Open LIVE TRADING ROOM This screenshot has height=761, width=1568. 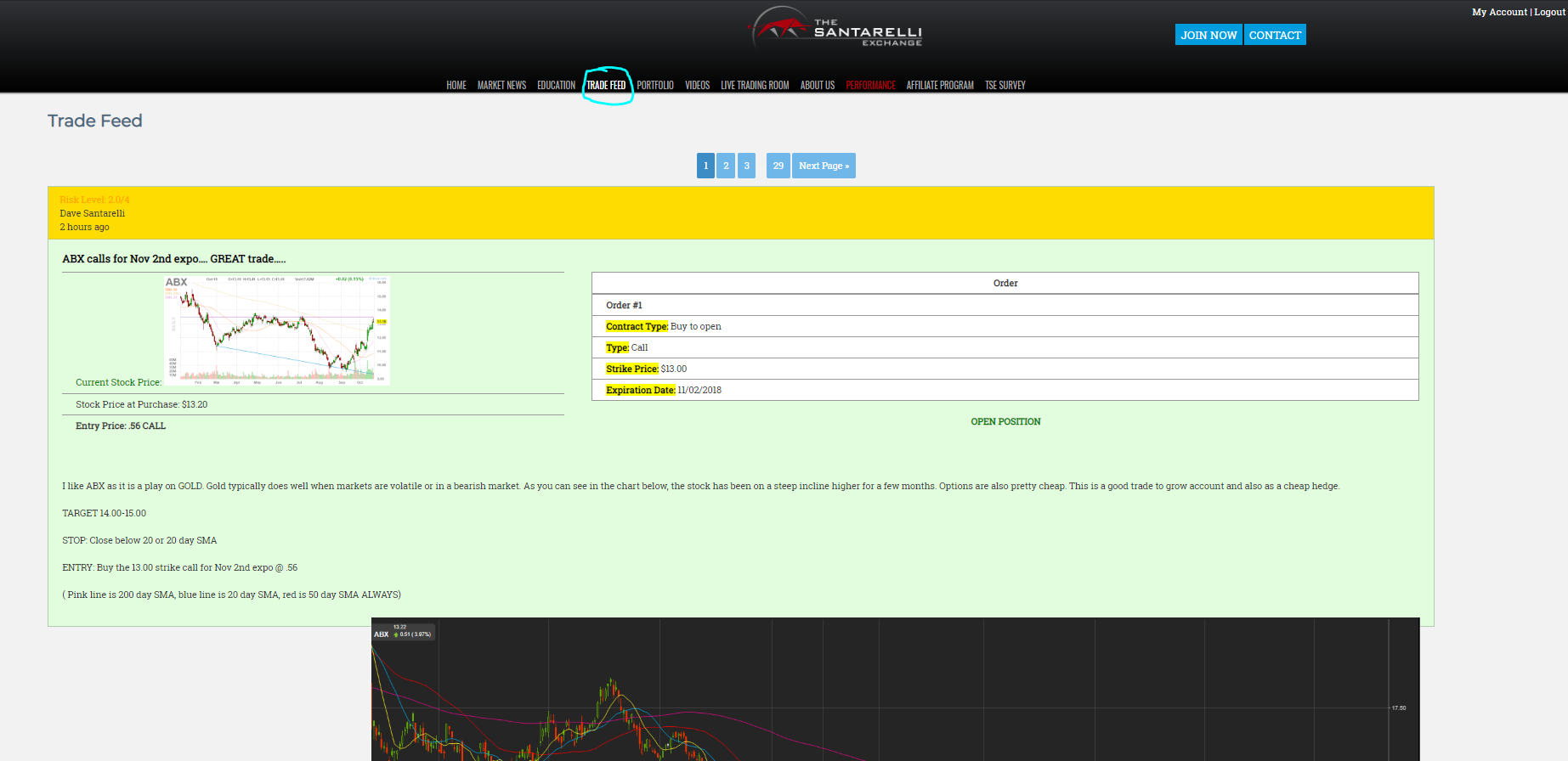tap(755, 85)
